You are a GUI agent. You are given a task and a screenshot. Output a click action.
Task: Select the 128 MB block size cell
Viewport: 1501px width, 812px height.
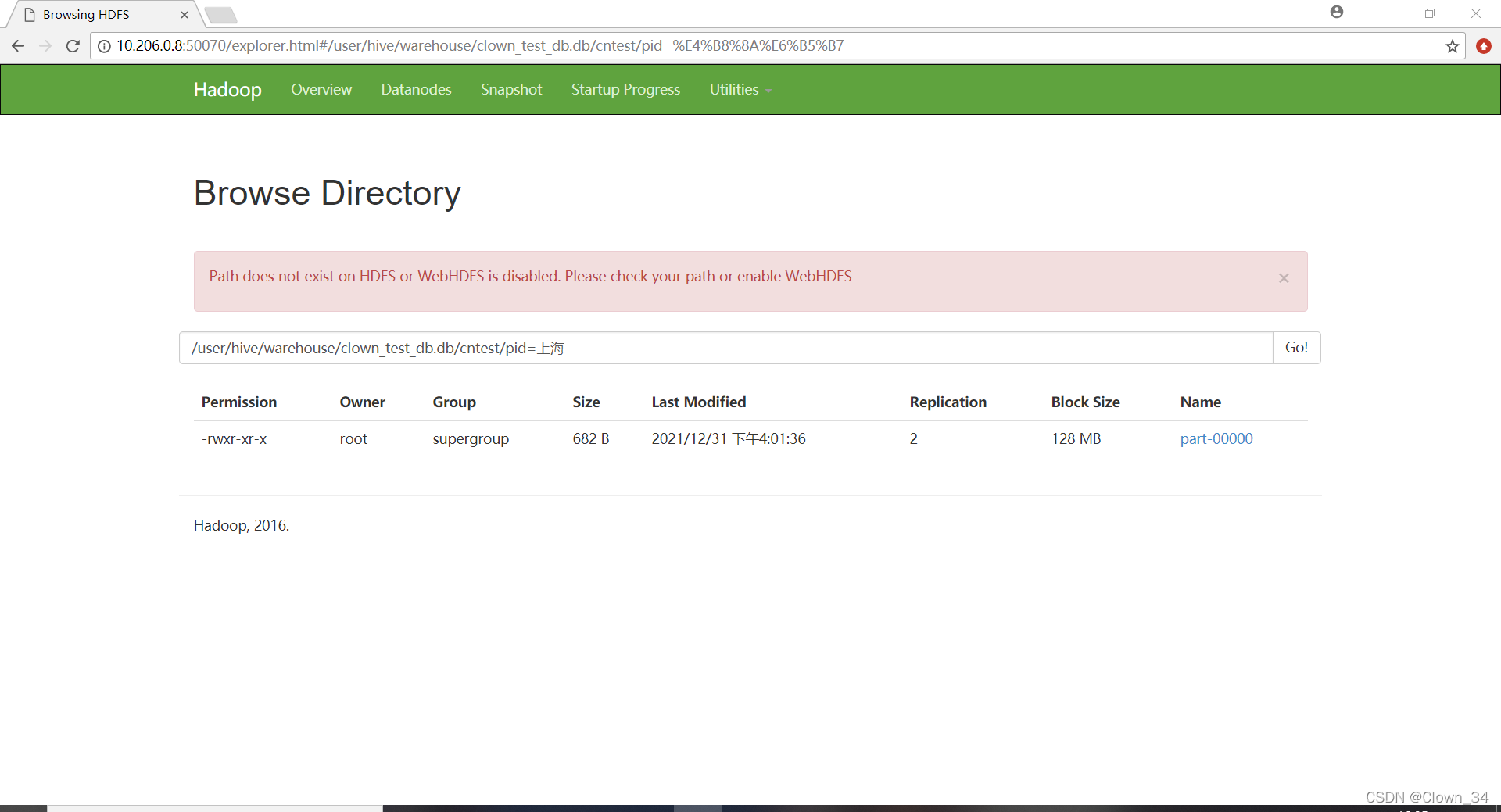[x=1076, y=439]
